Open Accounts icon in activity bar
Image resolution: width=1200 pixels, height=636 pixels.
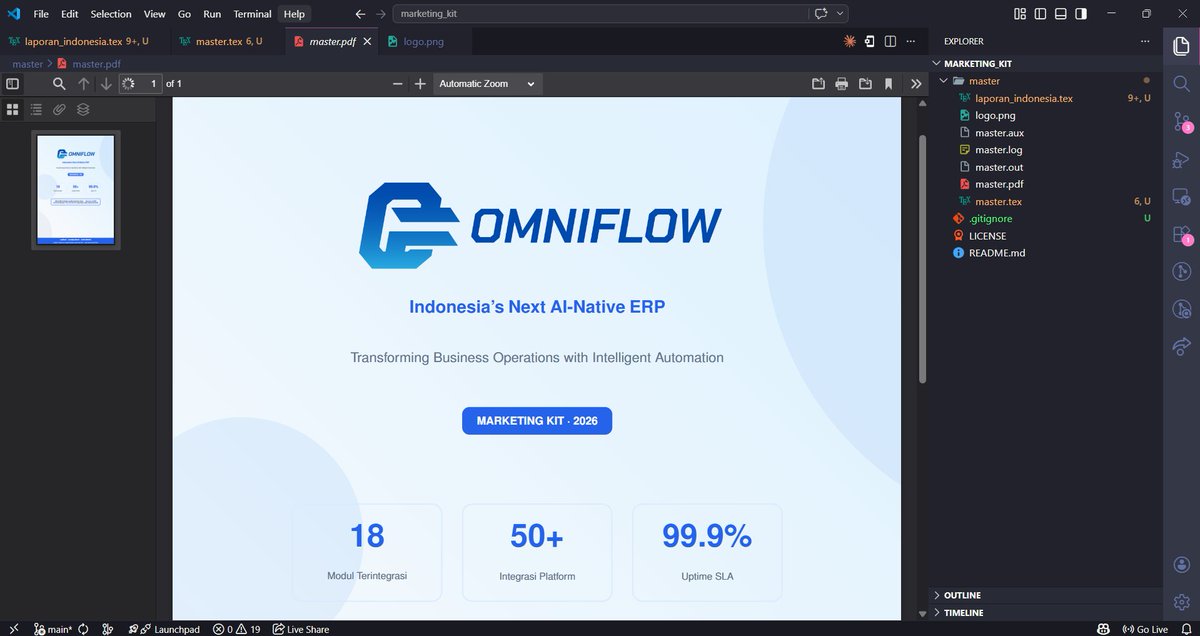(1181, 565)
